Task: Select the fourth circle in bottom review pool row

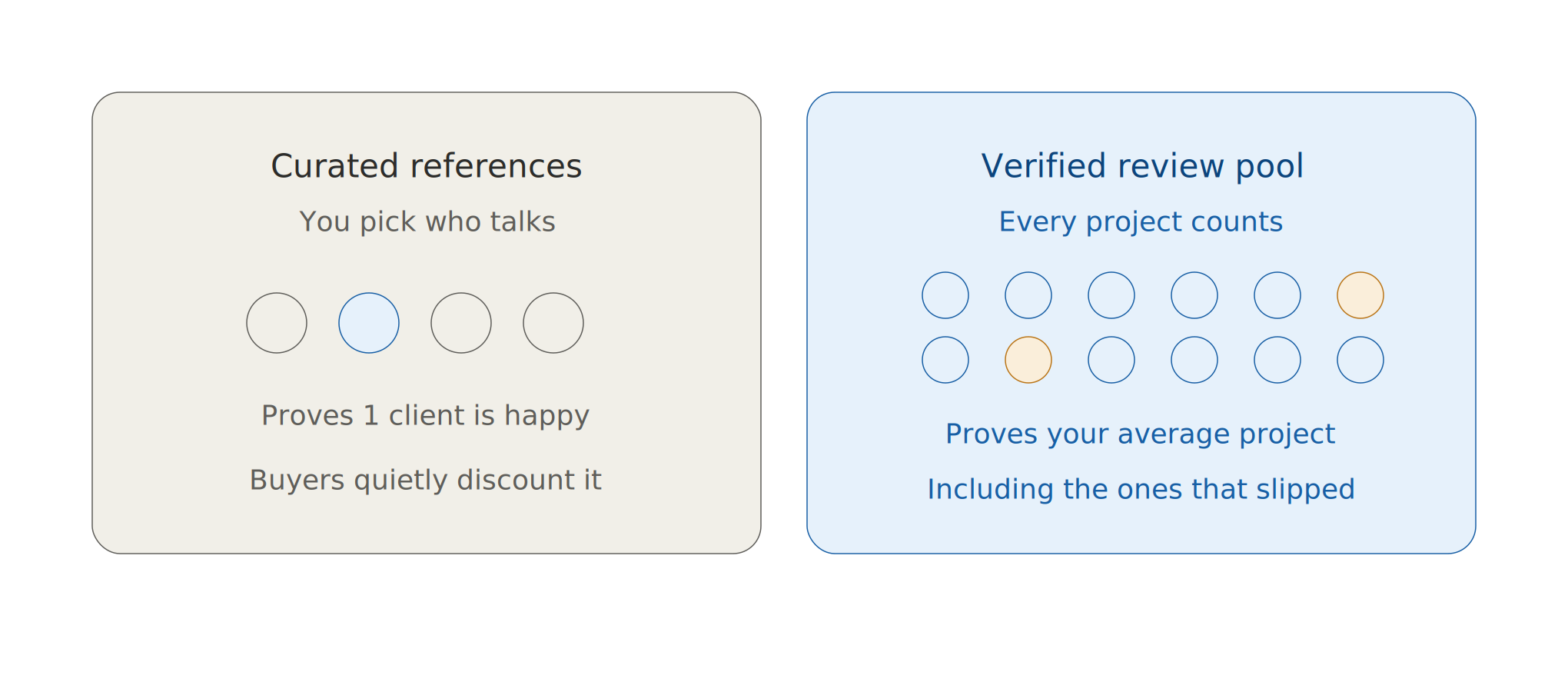Action: click(1194, 360)
